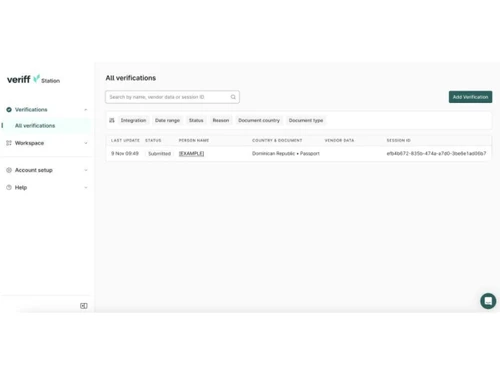The height and width of the screenshot is (375, 500).
Task: Click the Add Verification button
Action: click(470, 97)
